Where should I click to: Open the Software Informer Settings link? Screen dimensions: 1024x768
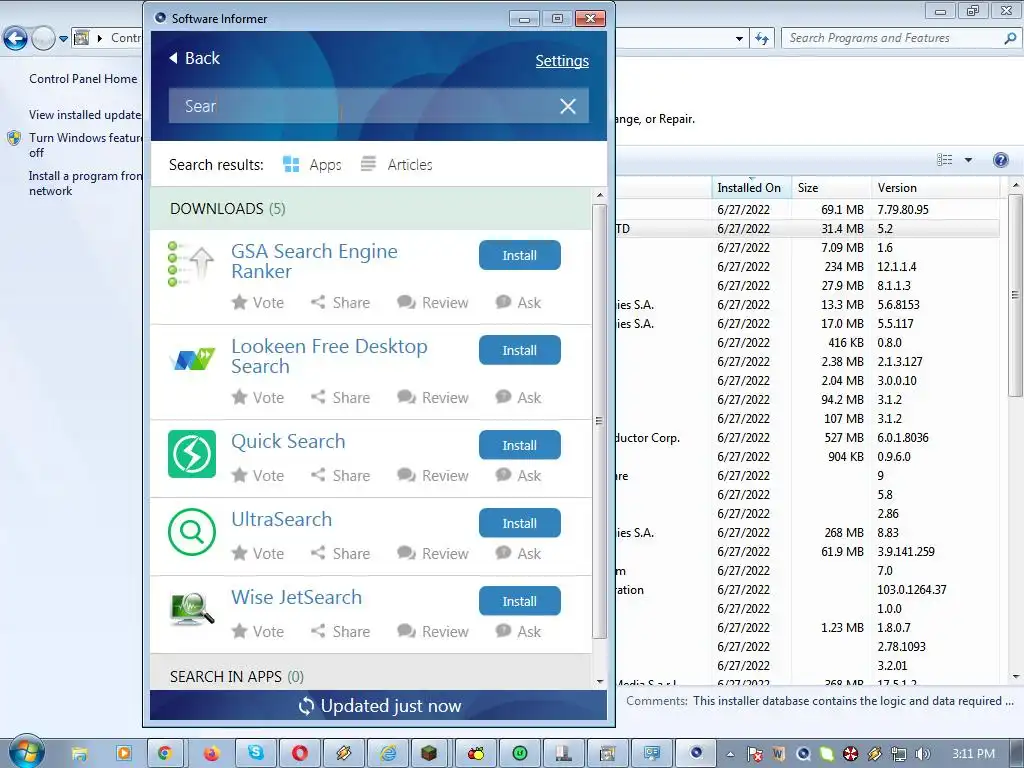click(x=562, y=61)
